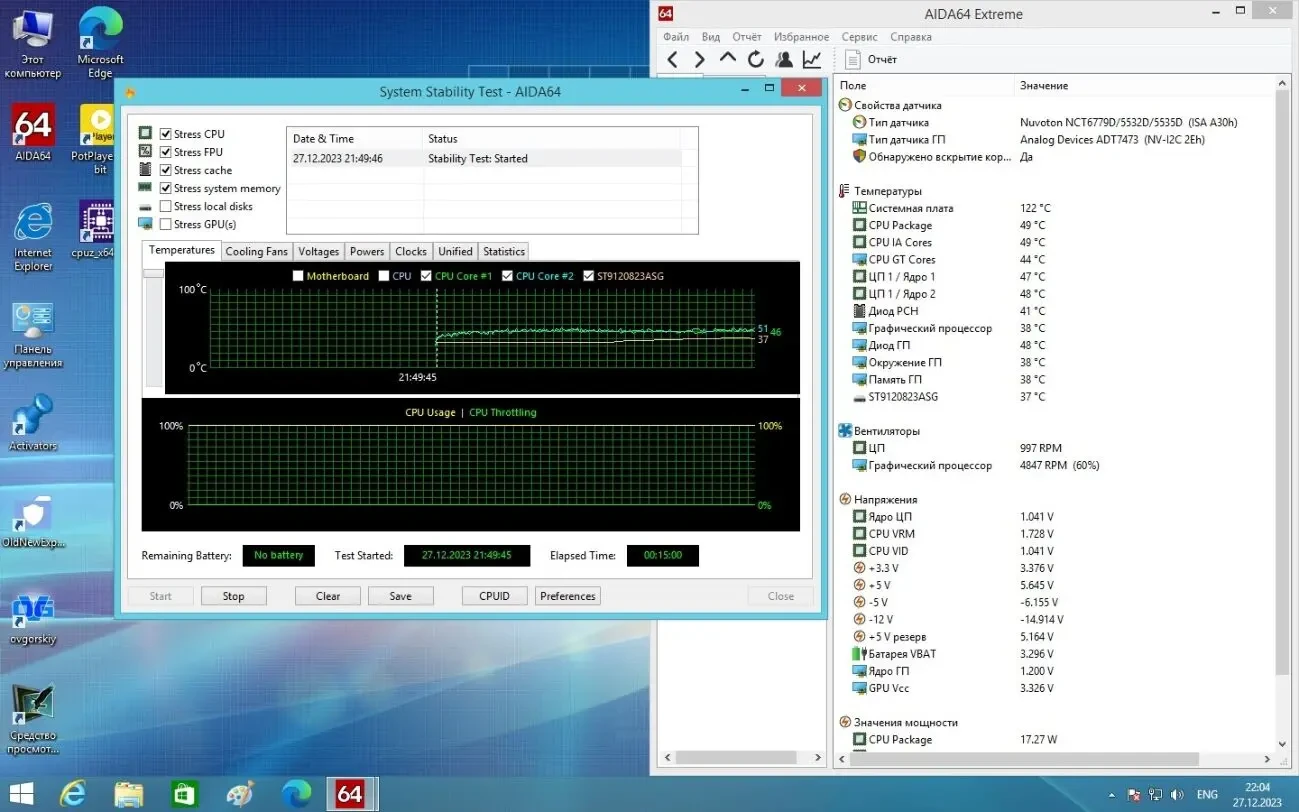
Task: Open the Preferences dialog
Action: [567, 595]
